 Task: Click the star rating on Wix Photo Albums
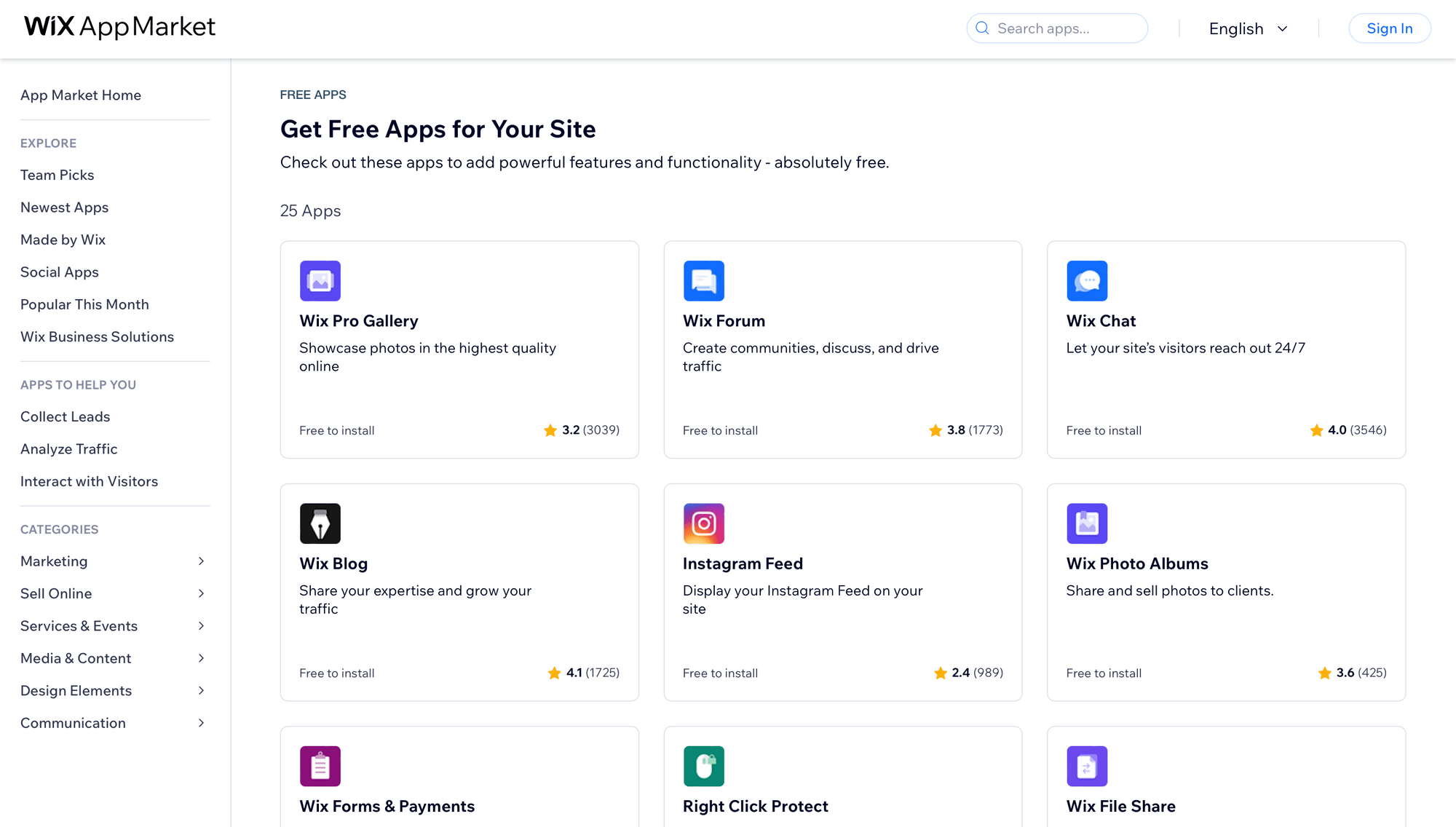coord(1352,673)
